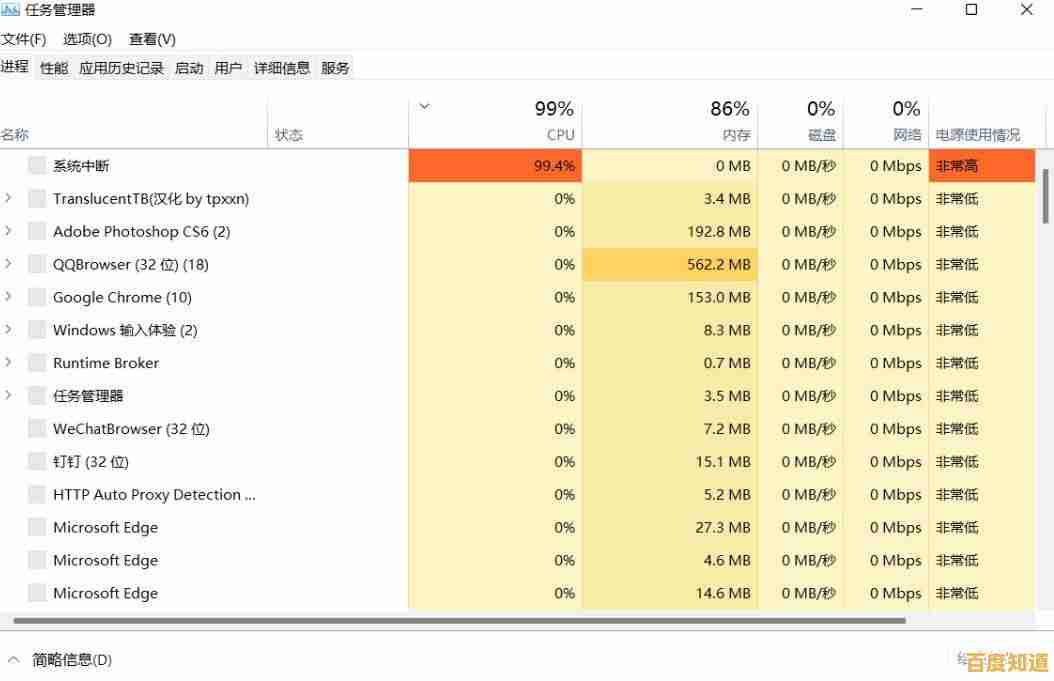
Task: Expand the QQBrowser process group
Action: click(x=9, y=264)
